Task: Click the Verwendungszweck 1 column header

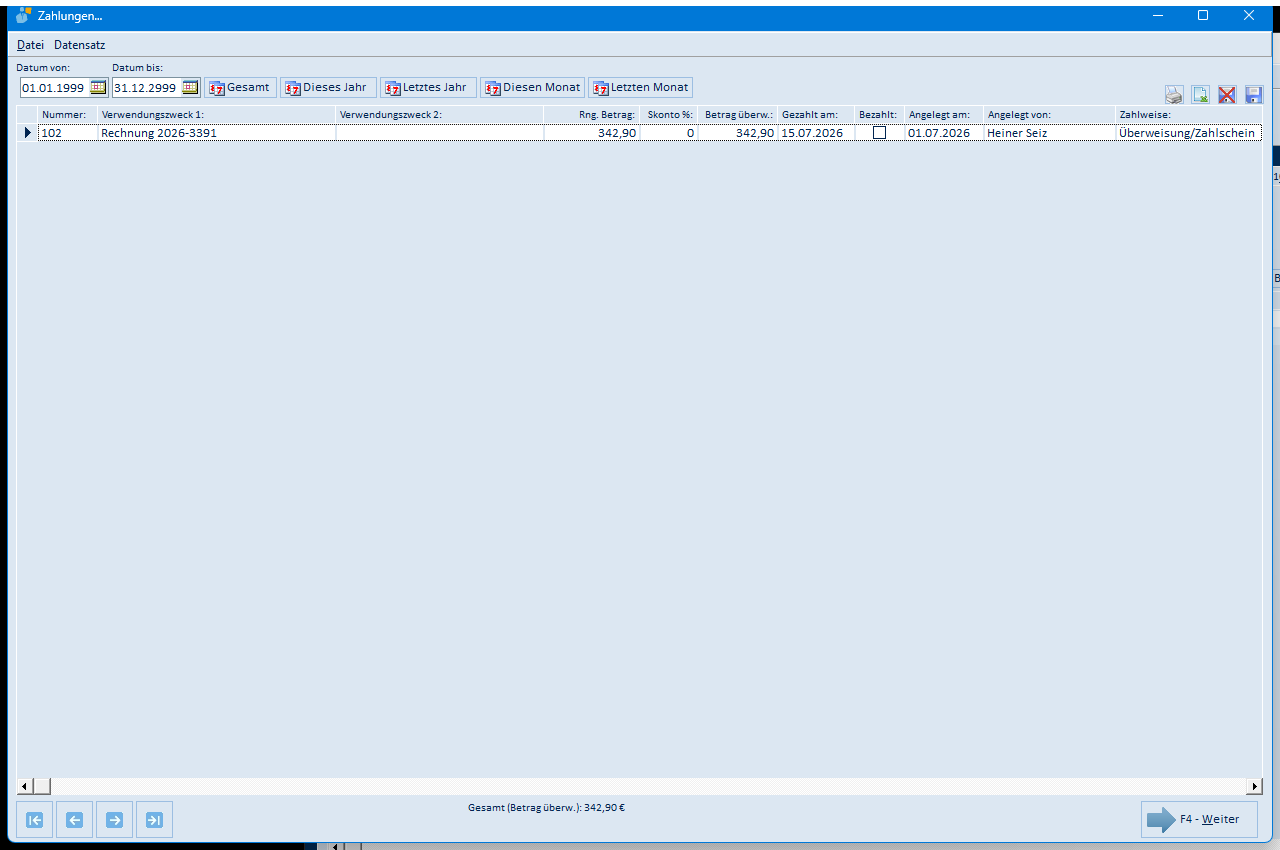Action: (x=216, y=115)
